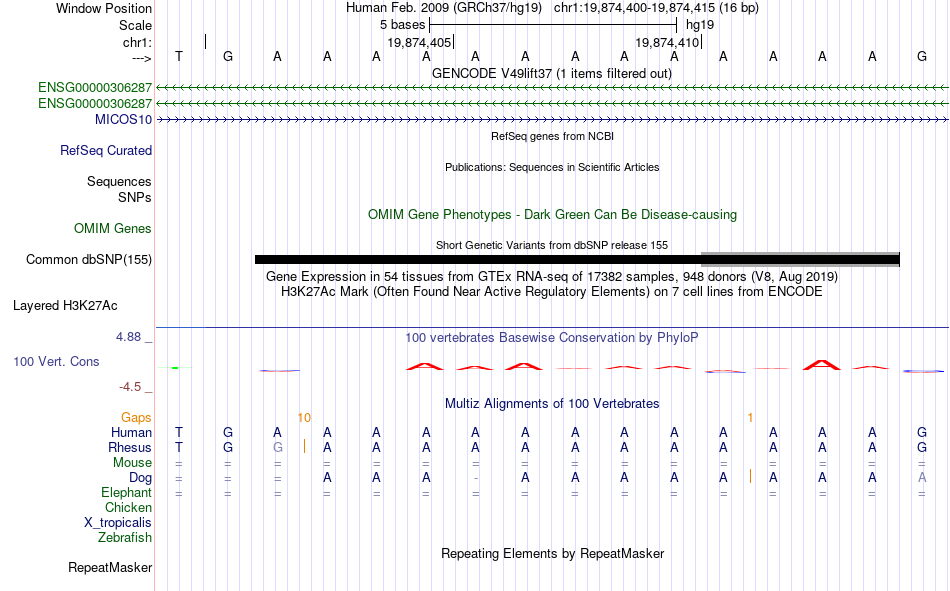Click the MICOS10 gene label
Image resolution: width=950 pixels, height=591 pixels.
123,119
